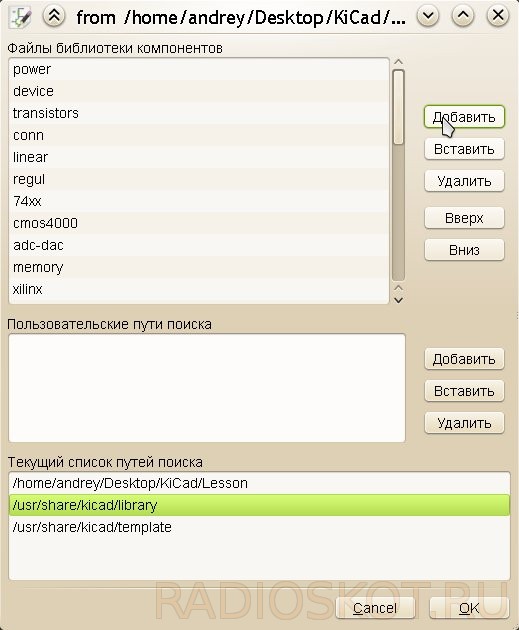Select the conn library

click(199, 135)
